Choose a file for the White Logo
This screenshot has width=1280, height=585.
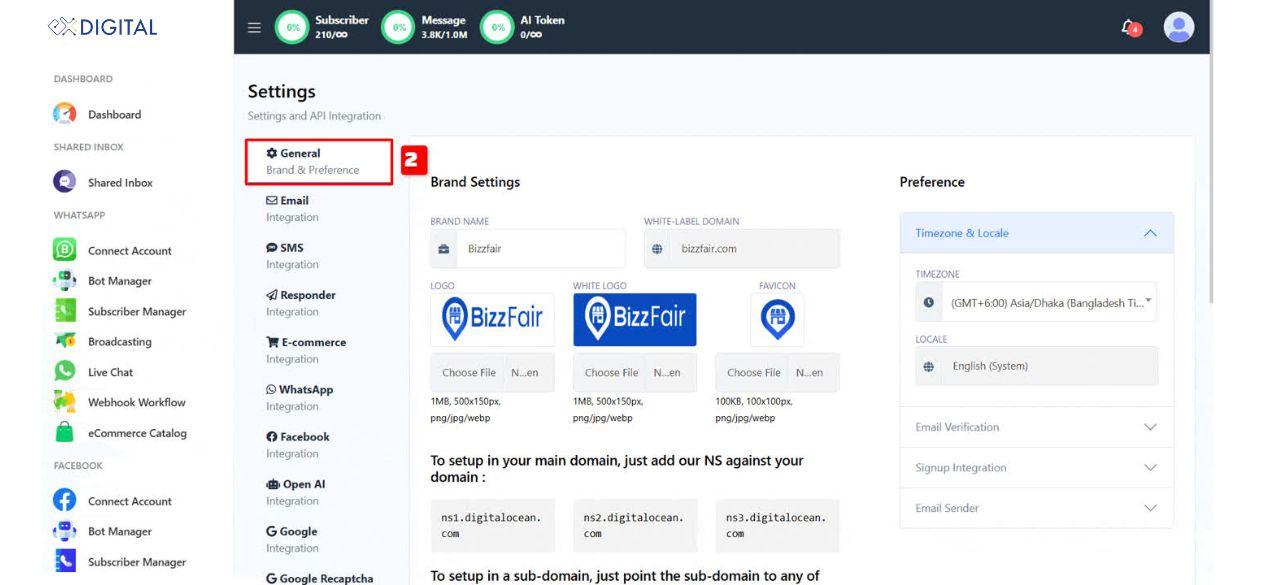click(634, 372)
